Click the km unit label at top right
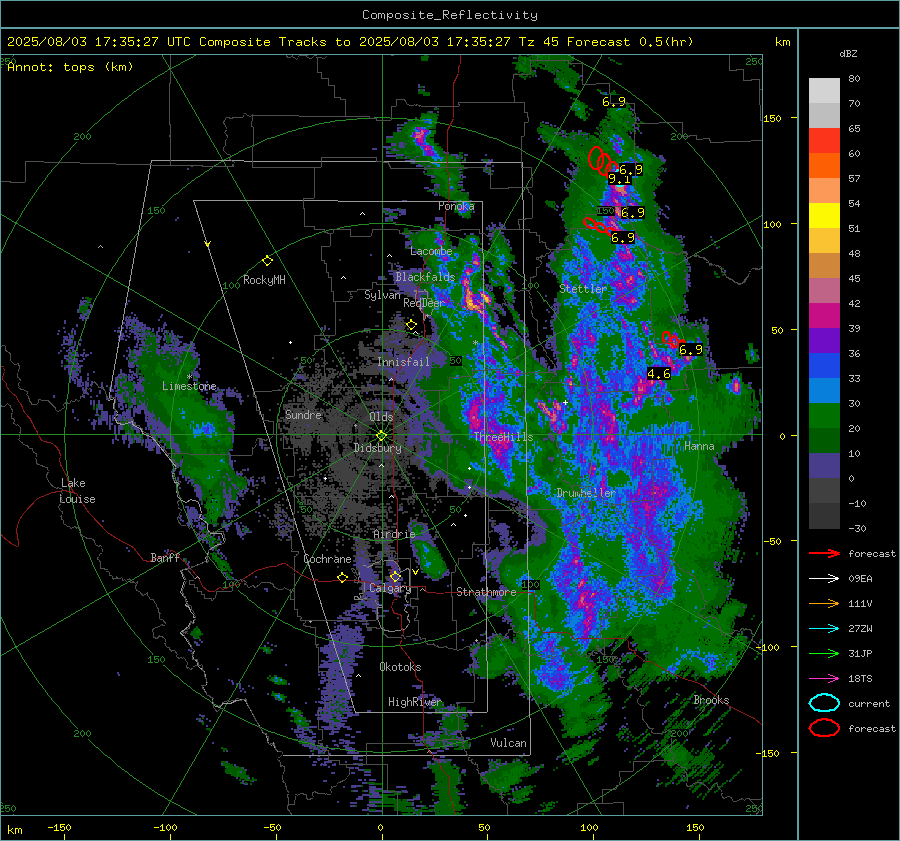The image size is (900, 841). [783, 42]
